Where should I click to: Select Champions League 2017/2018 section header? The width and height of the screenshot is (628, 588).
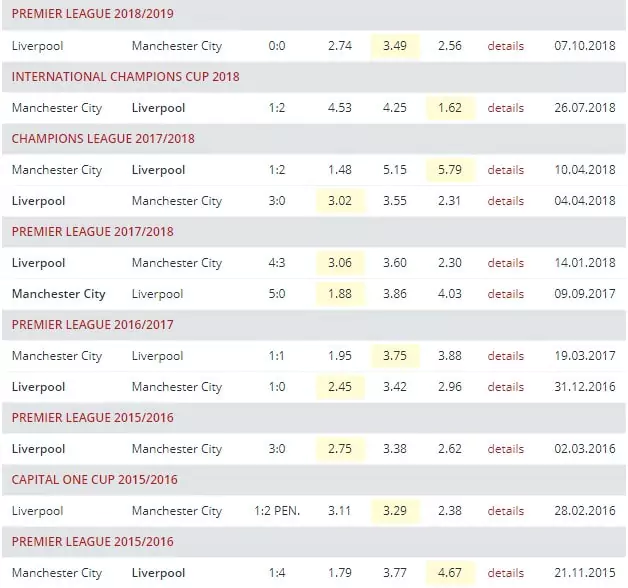[103, 139]
